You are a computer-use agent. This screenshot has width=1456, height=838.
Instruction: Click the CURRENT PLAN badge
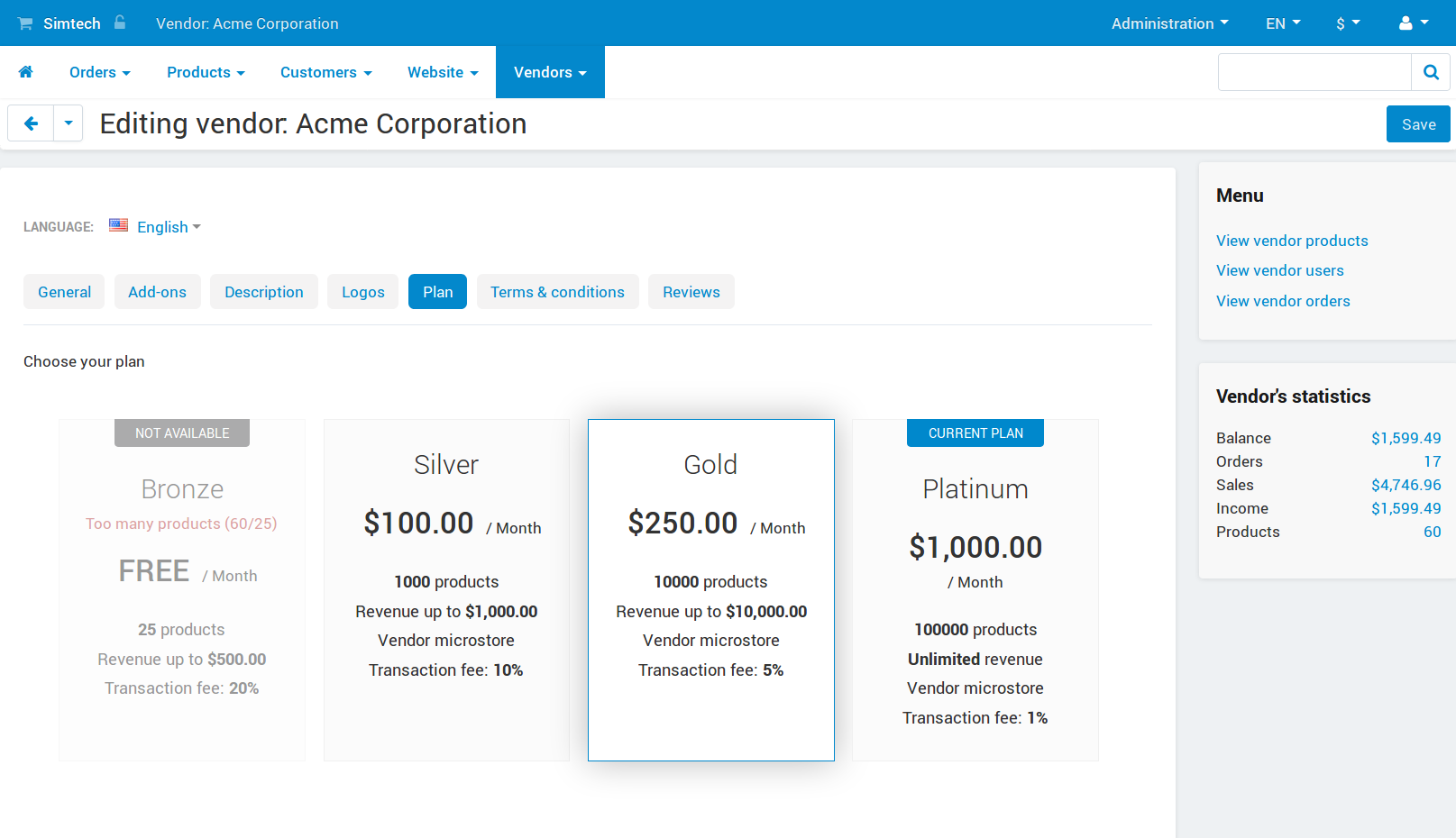point(975,433)
